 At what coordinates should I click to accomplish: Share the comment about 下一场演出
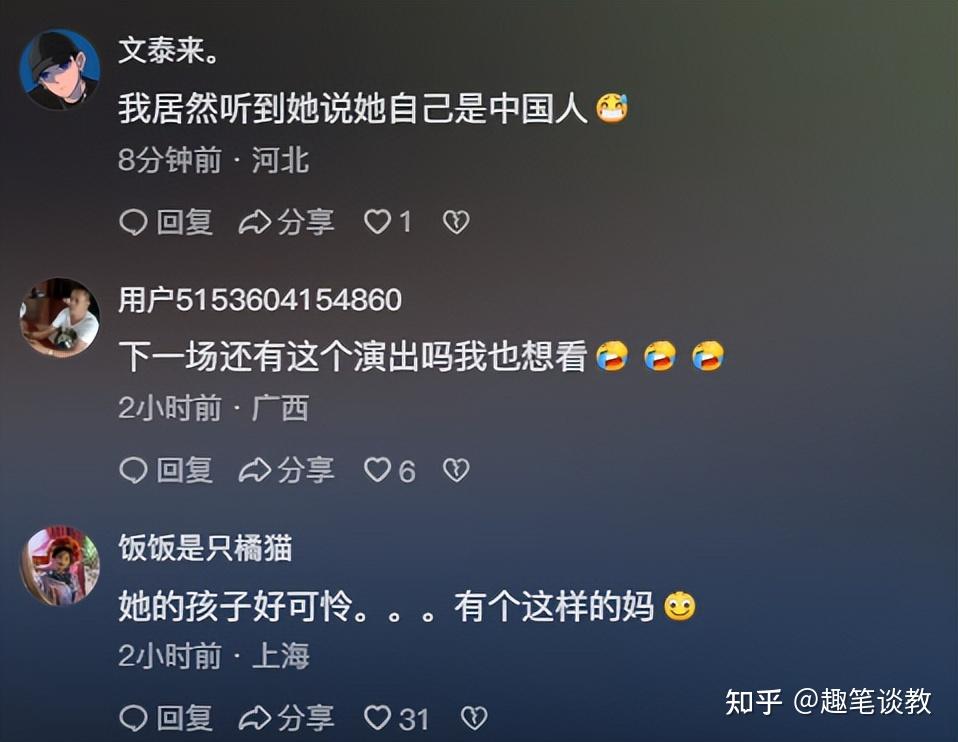coord(287,471)
